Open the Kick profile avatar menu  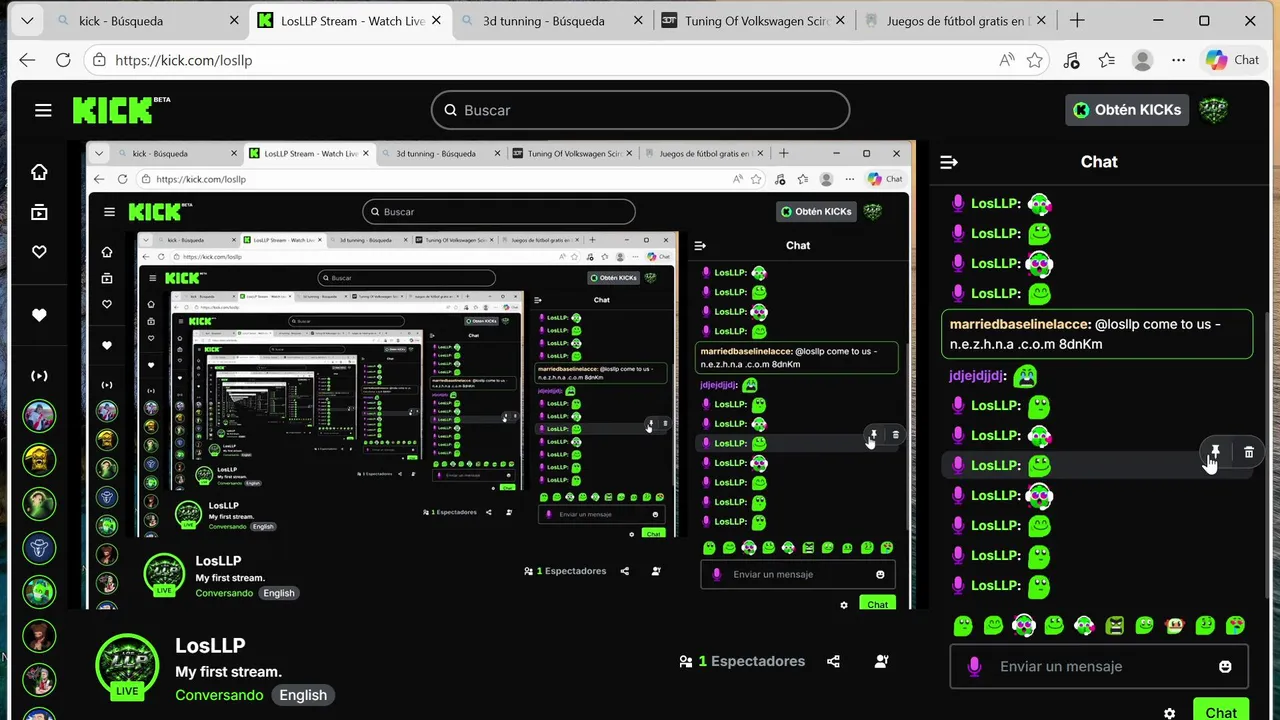1213,110
